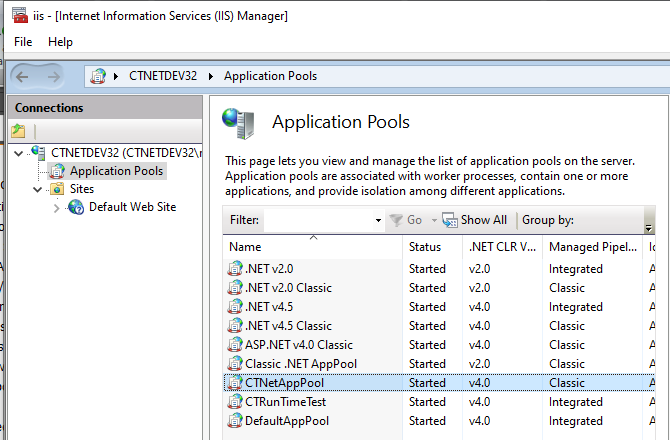Click the Connections panel header
The image size is (670, 440).
click(105, 108)
